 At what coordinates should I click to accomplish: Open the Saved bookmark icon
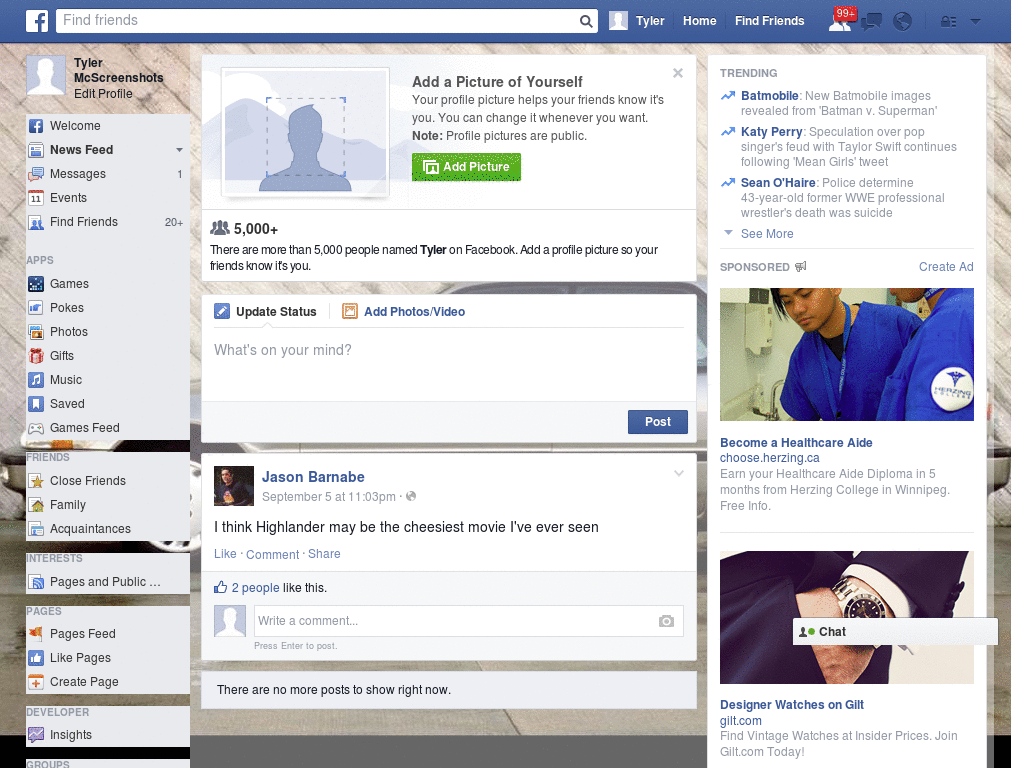pyautogui.click(x=36, y=404)
